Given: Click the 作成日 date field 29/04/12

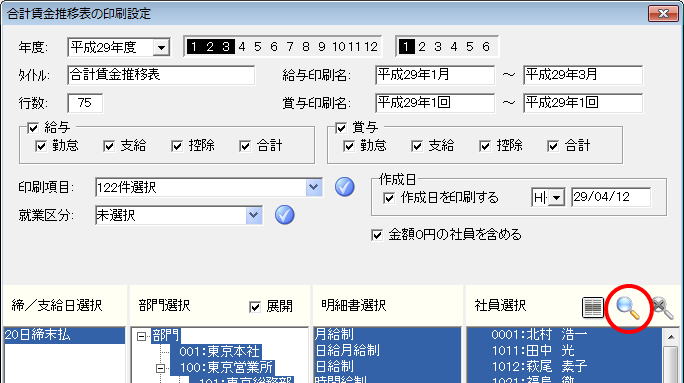Looking at the screenshot, I should (x=611, y=197).
